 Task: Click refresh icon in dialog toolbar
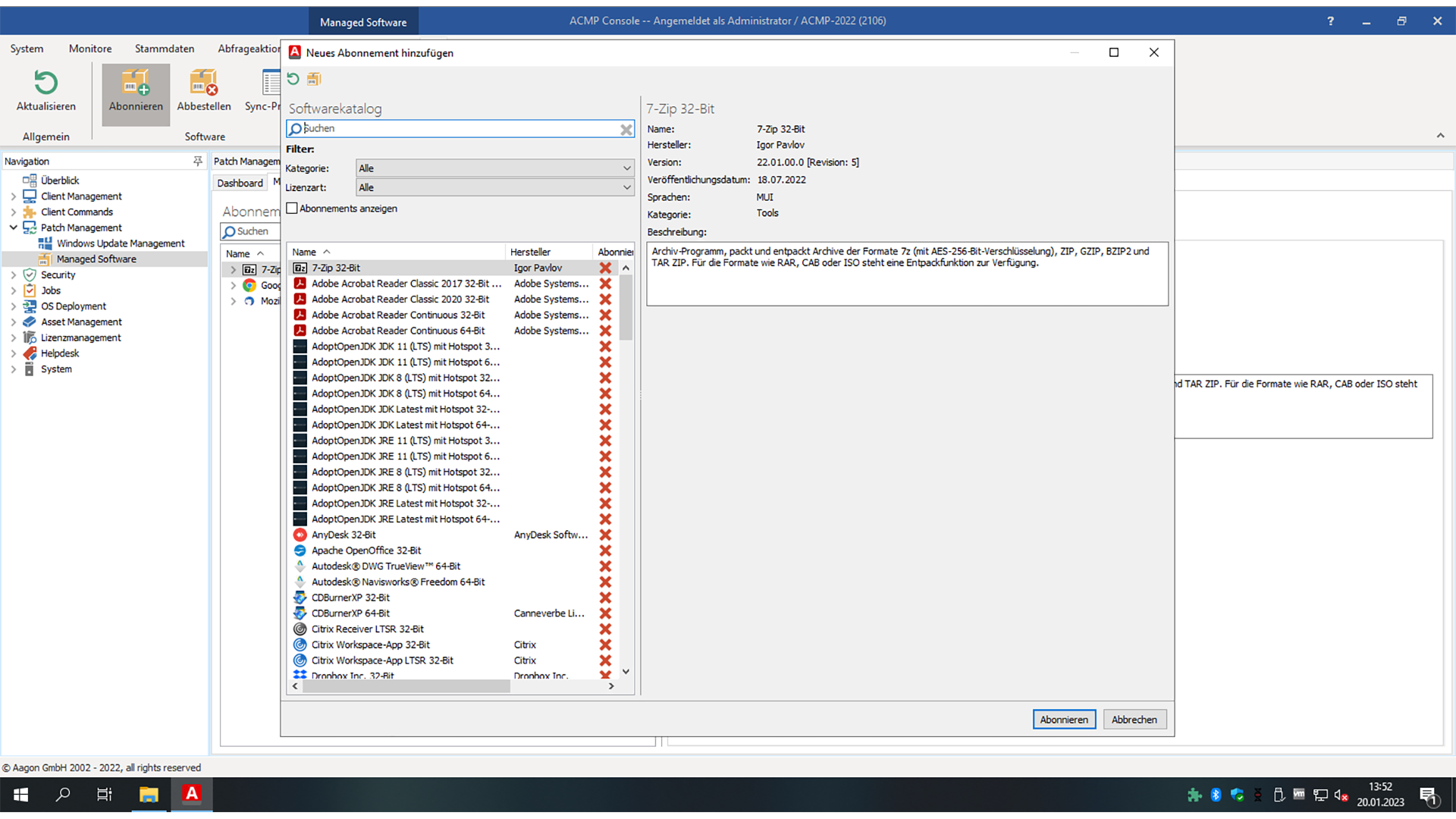(293, 79)
